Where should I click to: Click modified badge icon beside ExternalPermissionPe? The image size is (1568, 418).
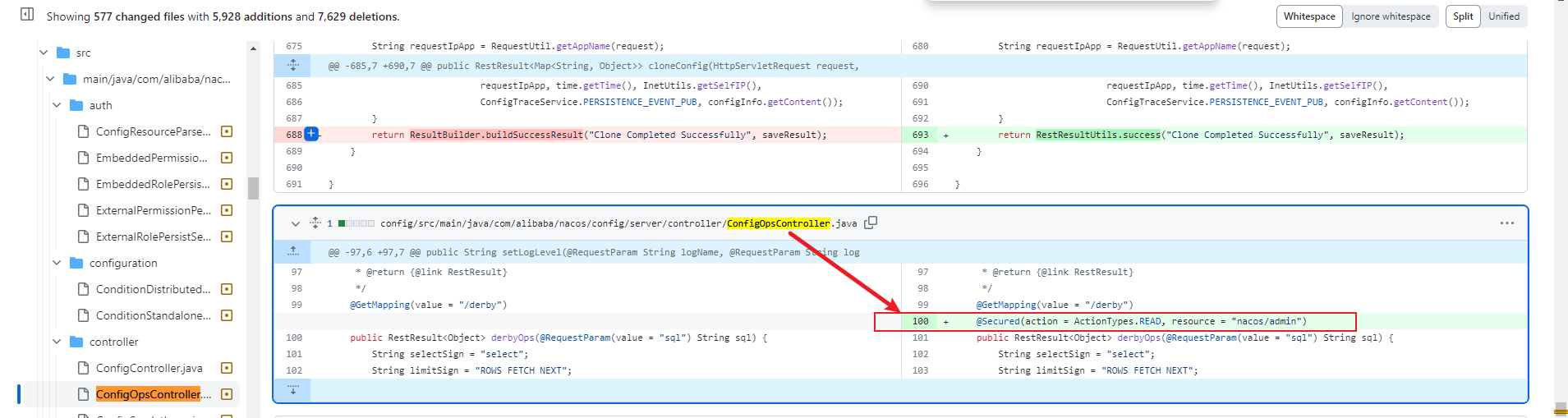(x=228, y=210)
